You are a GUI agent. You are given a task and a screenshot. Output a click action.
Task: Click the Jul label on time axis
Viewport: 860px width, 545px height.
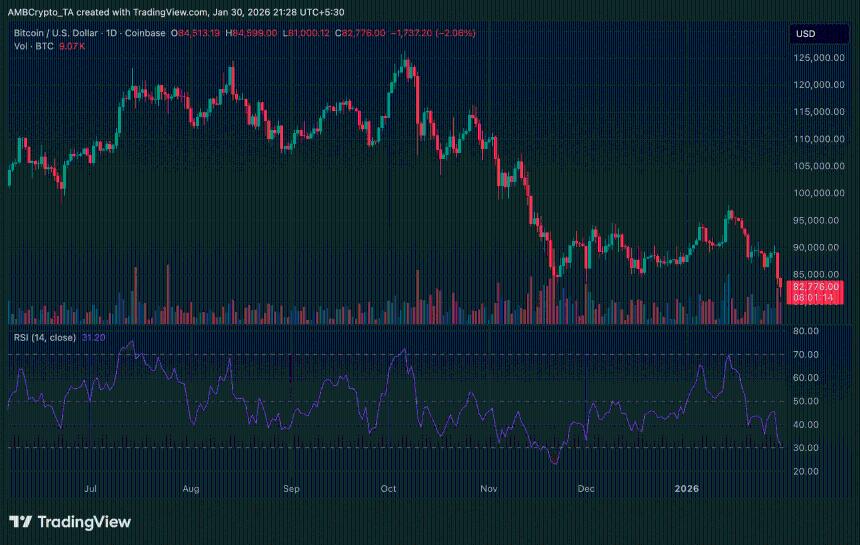90,489
